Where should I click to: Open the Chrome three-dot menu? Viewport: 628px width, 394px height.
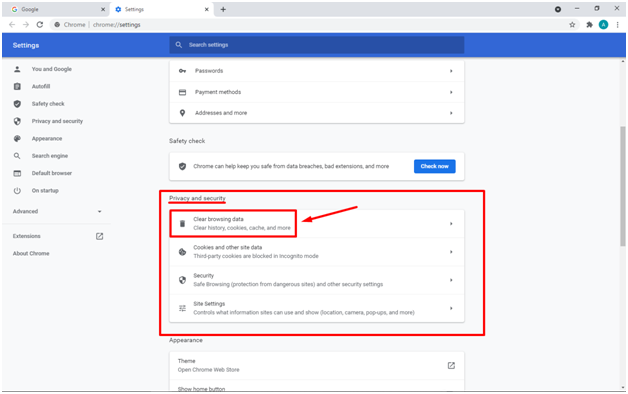[617, 25]
